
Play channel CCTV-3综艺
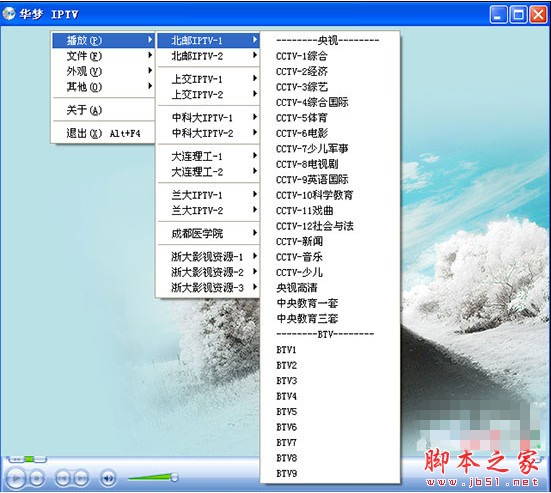pos(330,86)
